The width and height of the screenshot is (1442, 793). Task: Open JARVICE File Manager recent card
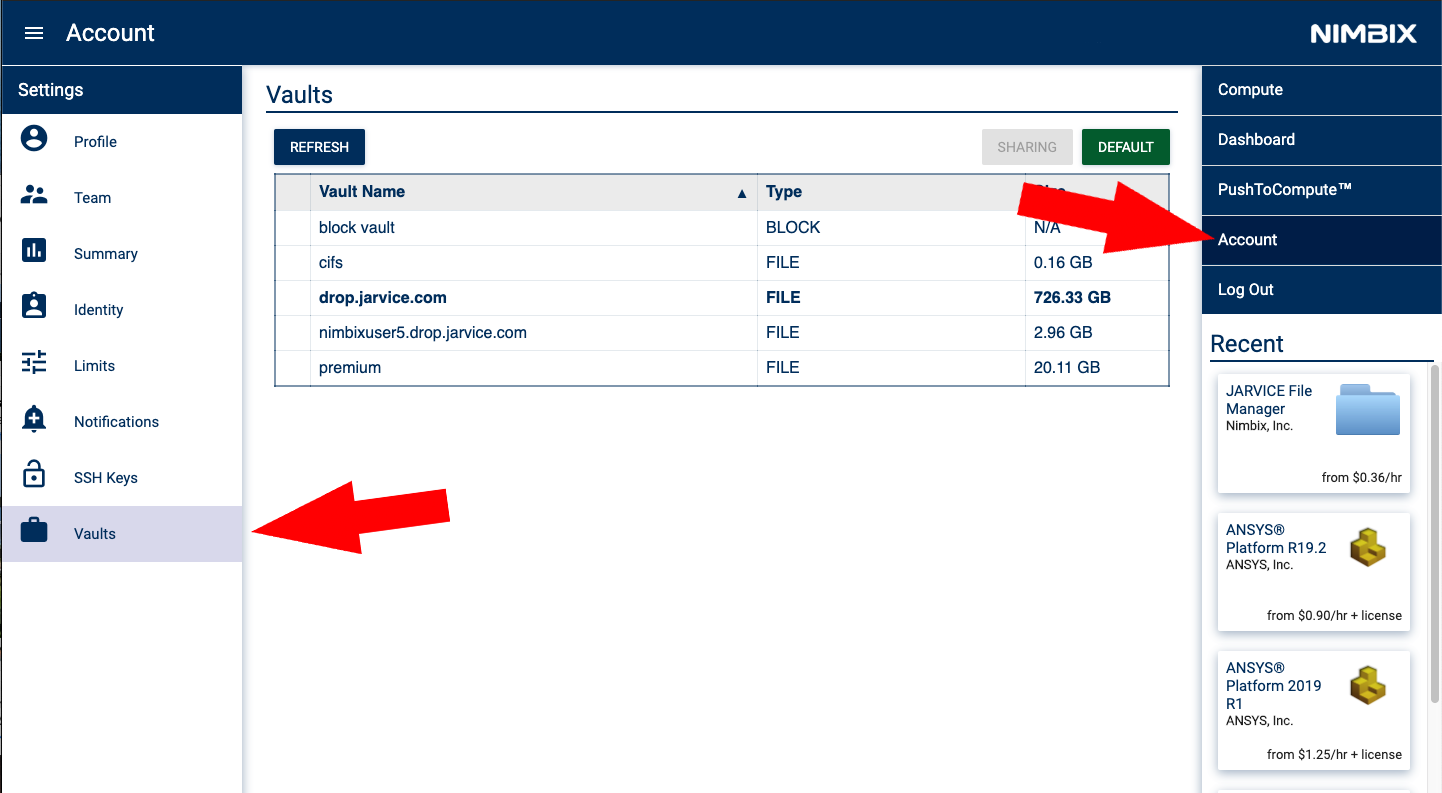coord(1314,433)
